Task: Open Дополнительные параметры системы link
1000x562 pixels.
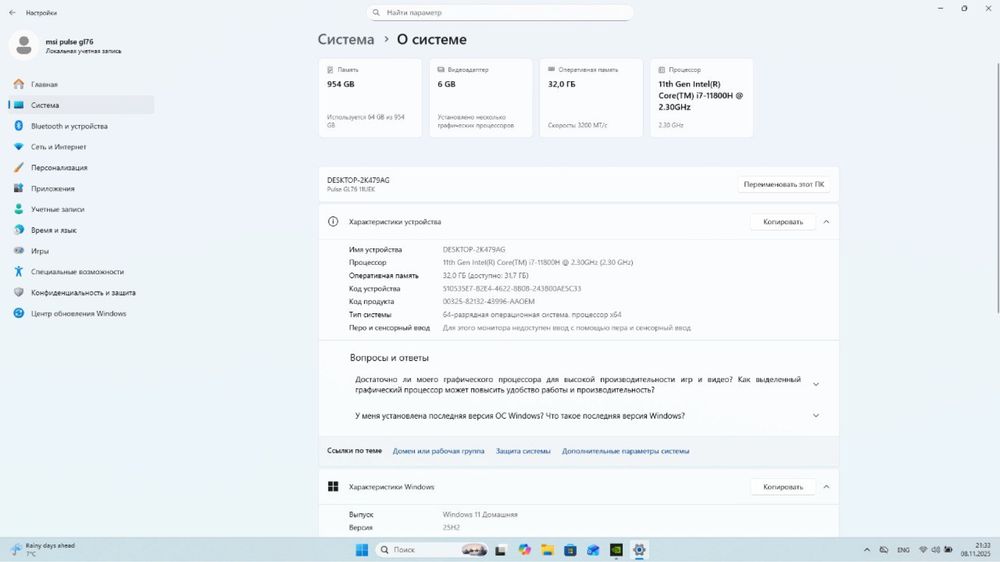Action: (625, 451)
